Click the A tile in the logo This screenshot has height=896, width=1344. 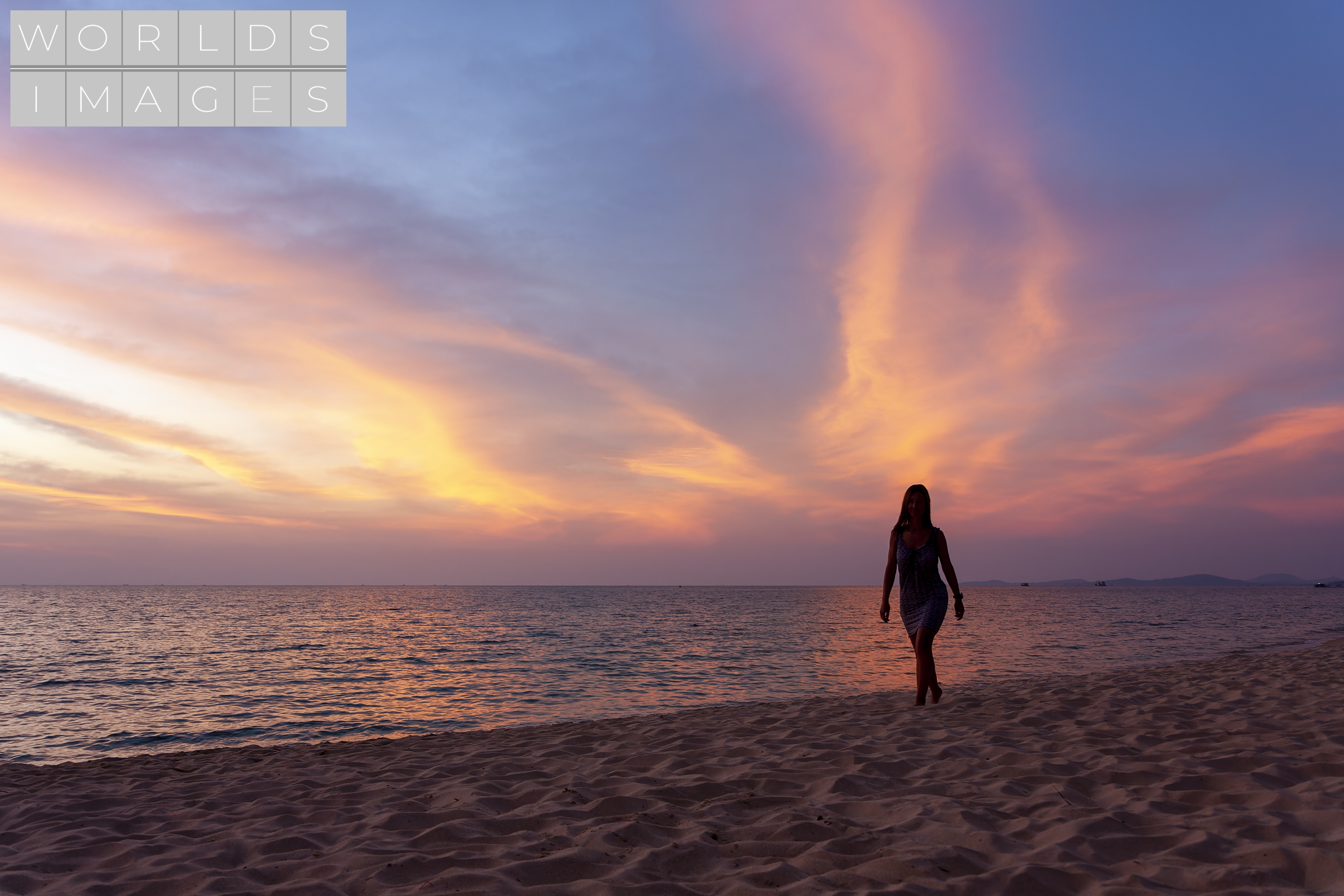(x=149, y=99)
